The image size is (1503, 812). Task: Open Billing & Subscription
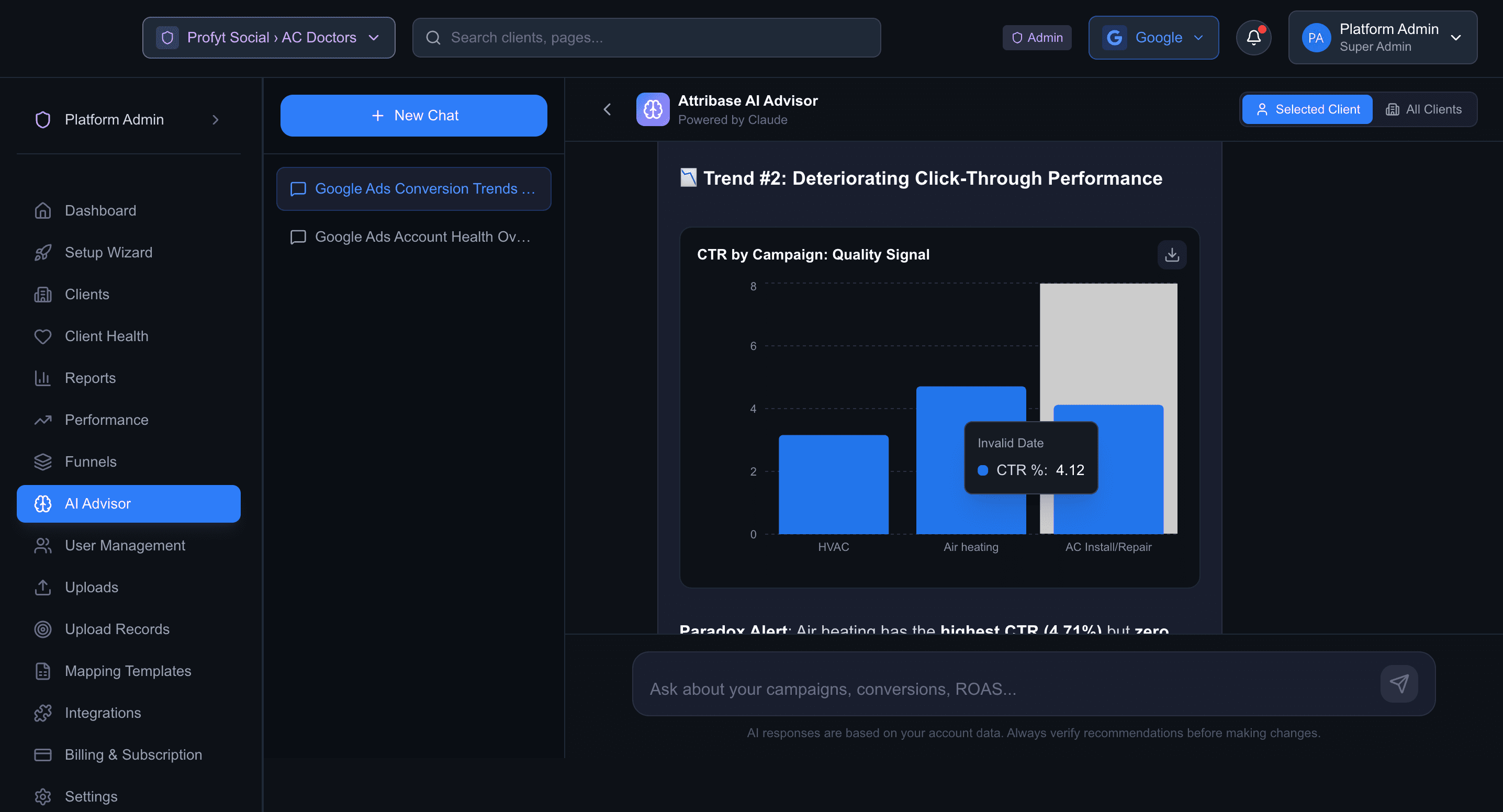[128, 755]
